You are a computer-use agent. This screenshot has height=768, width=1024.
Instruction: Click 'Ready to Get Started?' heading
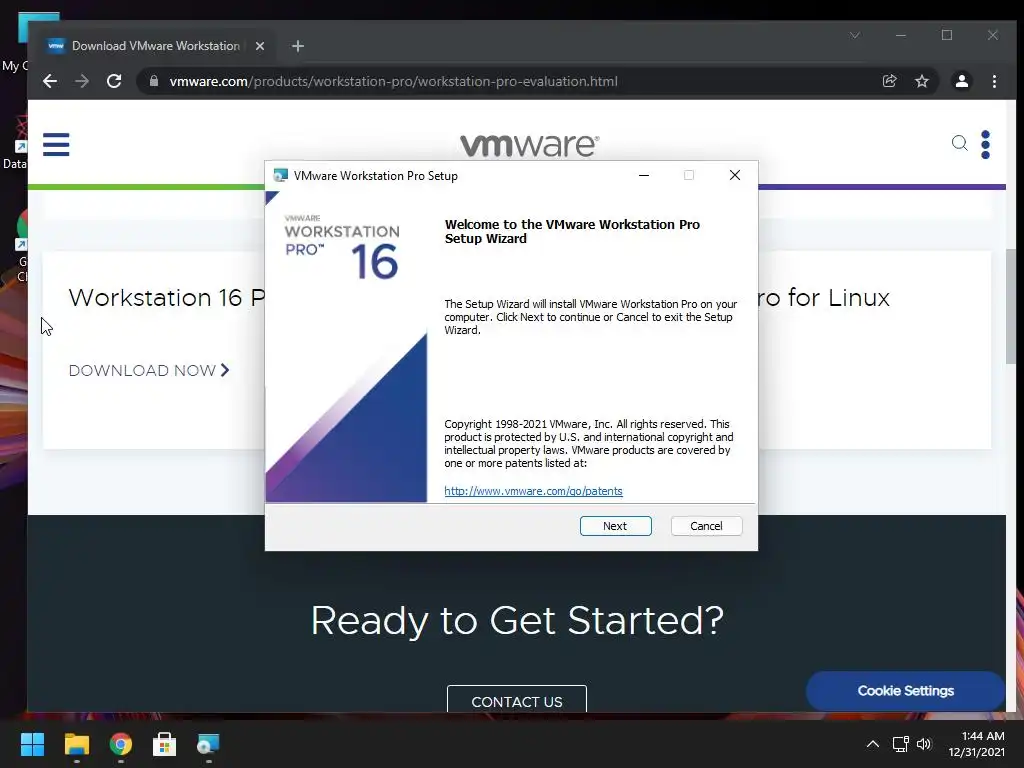tap(517, 620)
